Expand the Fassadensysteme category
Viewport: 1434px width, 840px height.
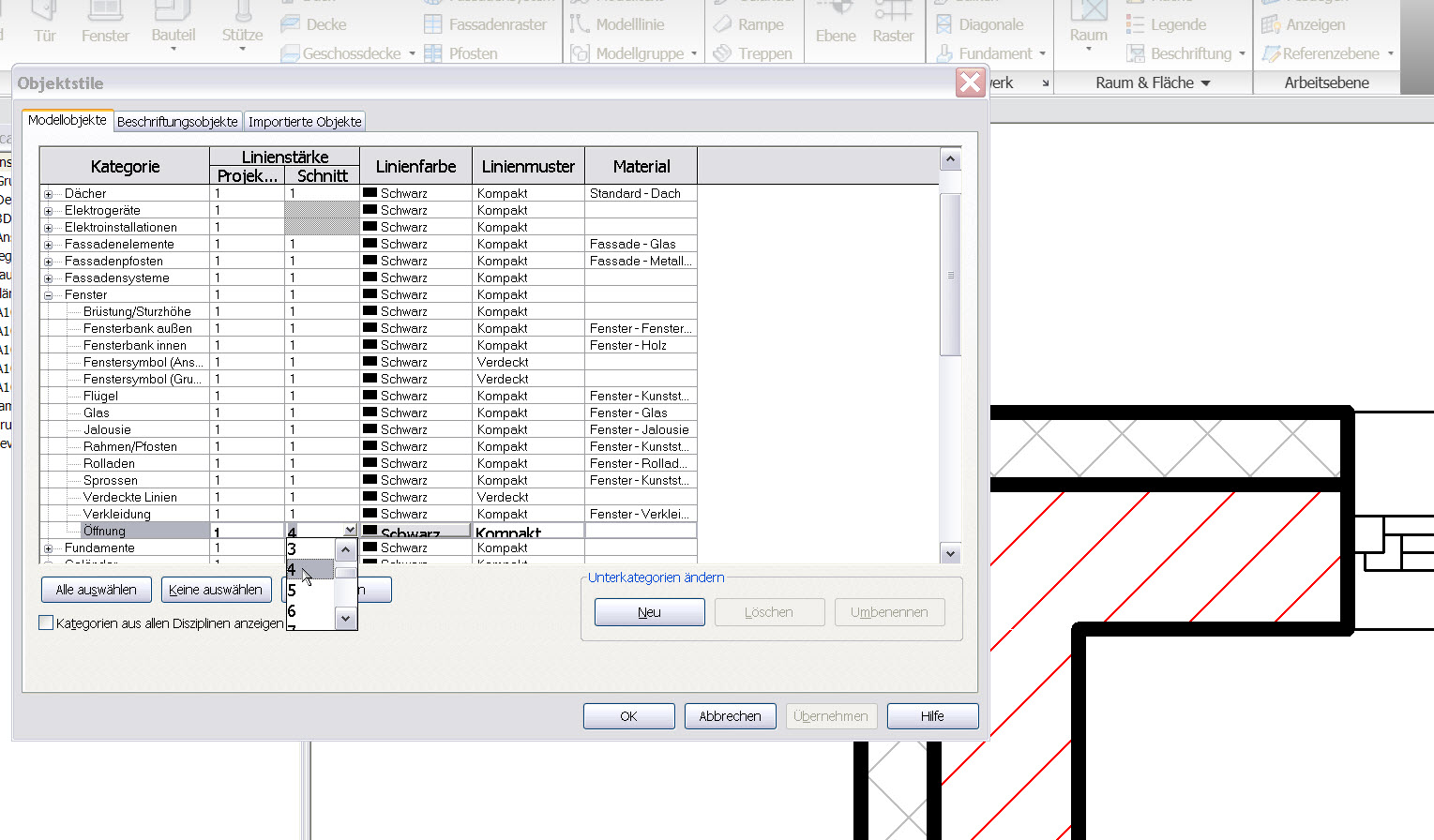tap(48, 278)
